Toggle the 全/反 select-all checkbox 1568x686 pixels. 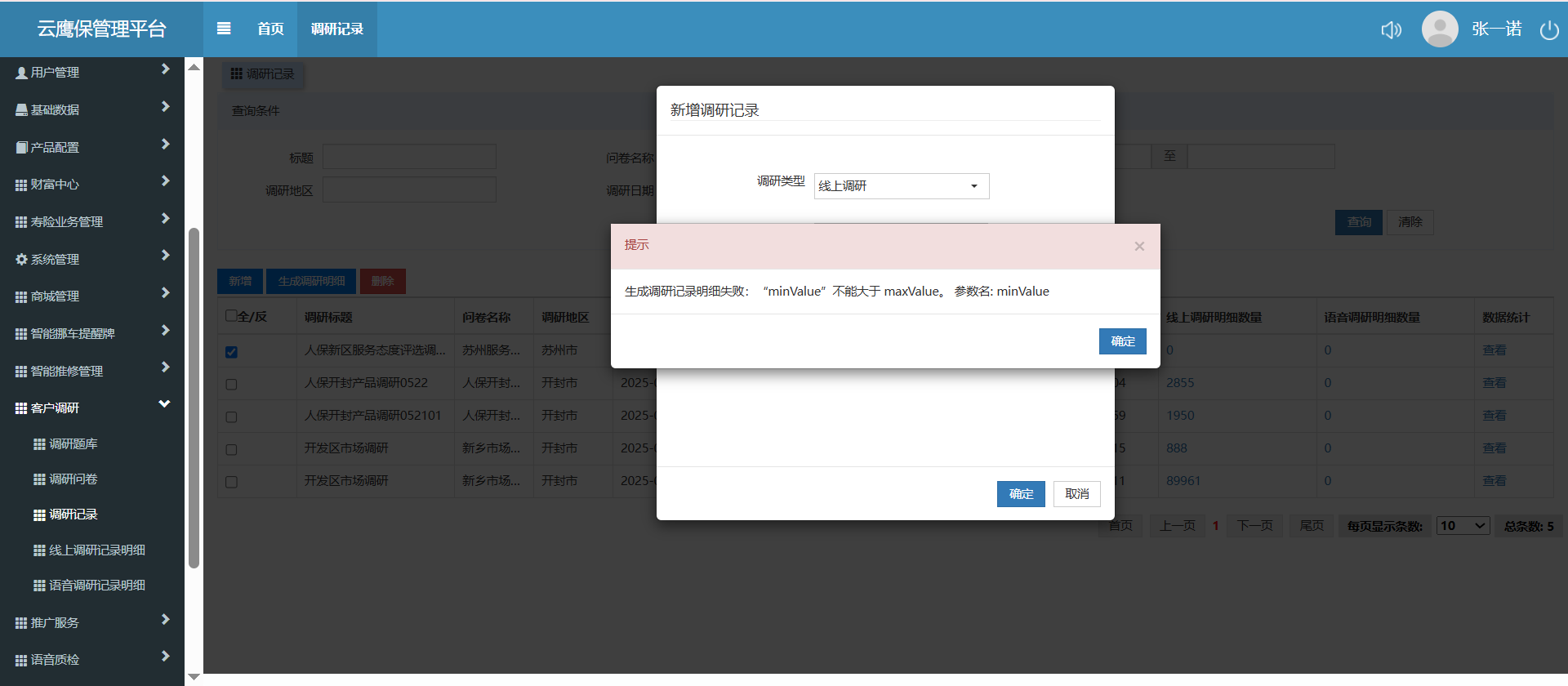tap(231, 316)
